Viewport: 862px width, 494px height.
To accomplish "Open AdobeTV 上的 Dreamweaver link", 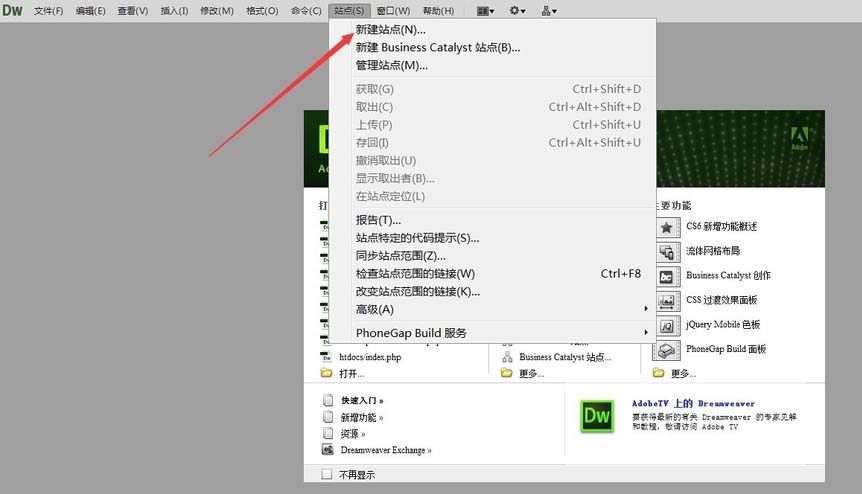I will [693, 403].
